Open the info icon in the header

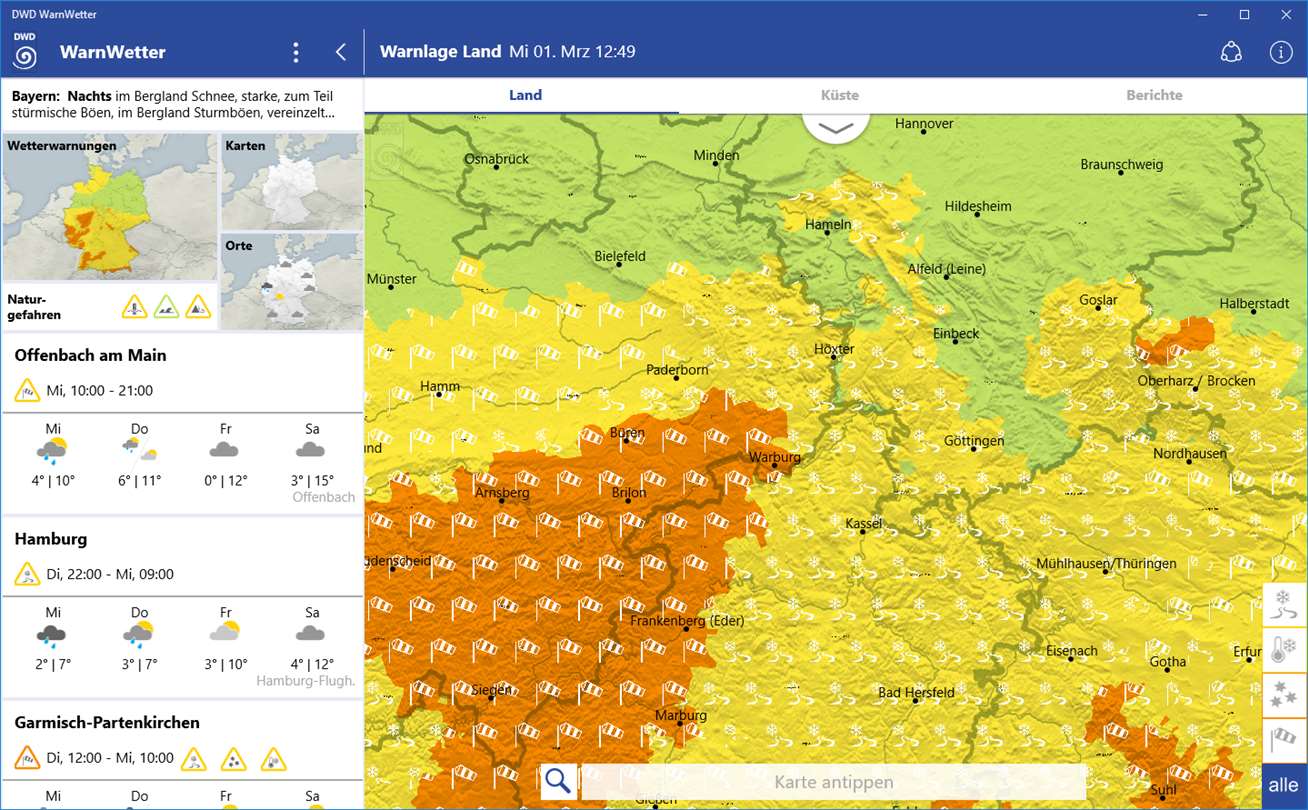point(1281,52)
